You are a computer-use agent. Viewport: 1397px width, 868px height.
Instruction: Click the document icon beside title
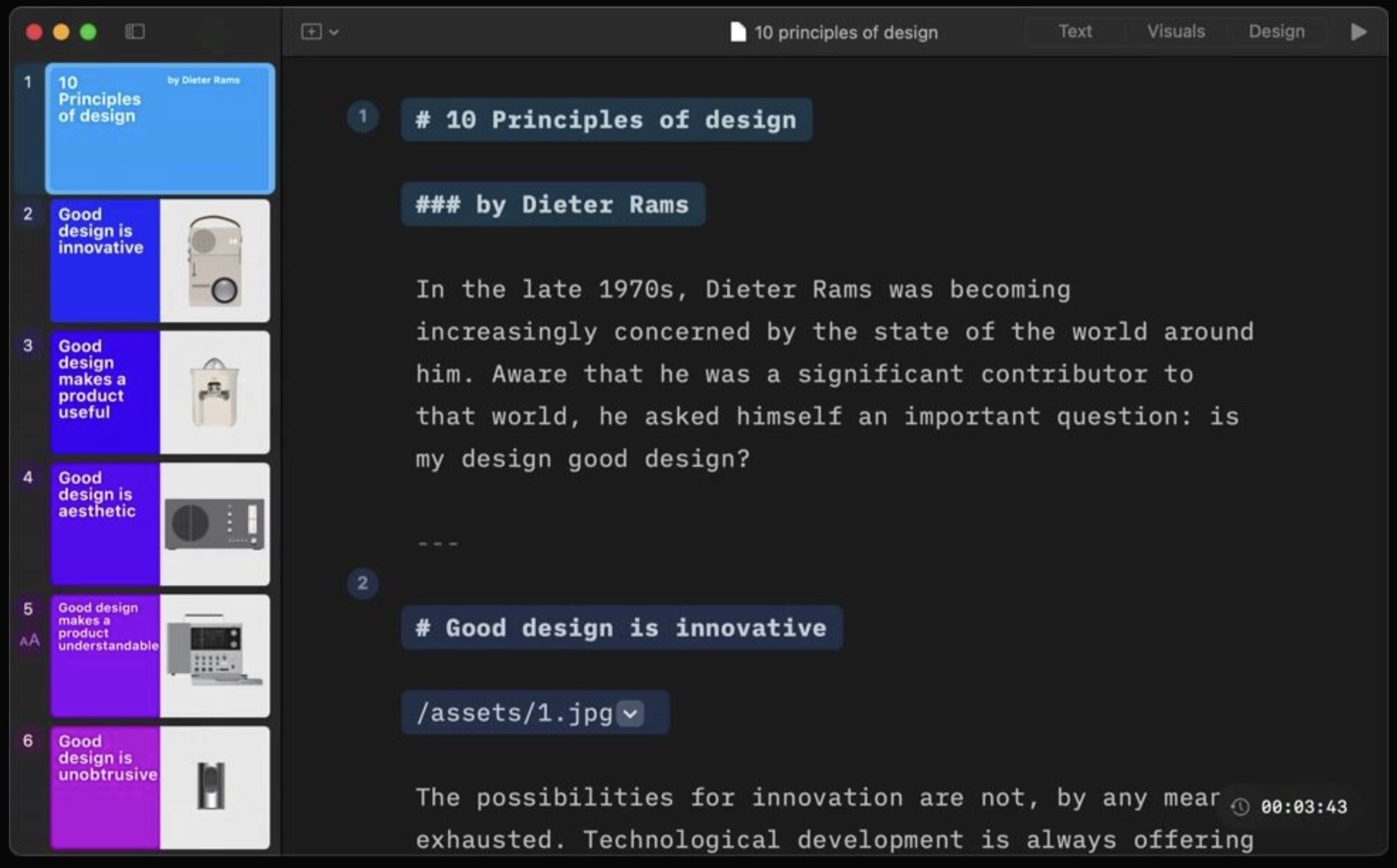click(737, 32)
